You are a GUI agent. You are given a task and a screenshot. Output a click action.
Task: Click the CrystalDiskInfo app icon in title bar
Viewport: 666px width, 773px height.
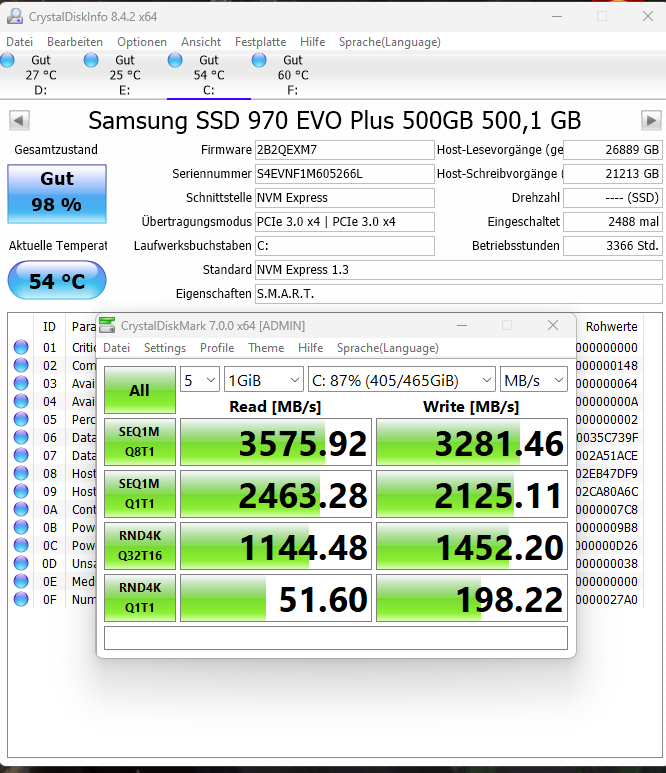coord(15,17)
